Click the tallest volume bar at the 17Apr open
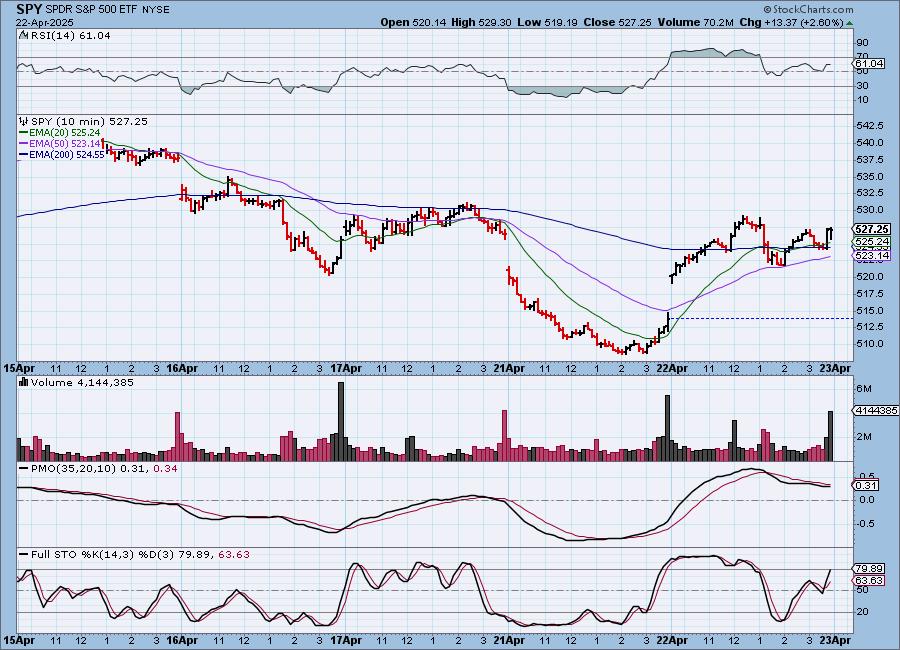 341,421
